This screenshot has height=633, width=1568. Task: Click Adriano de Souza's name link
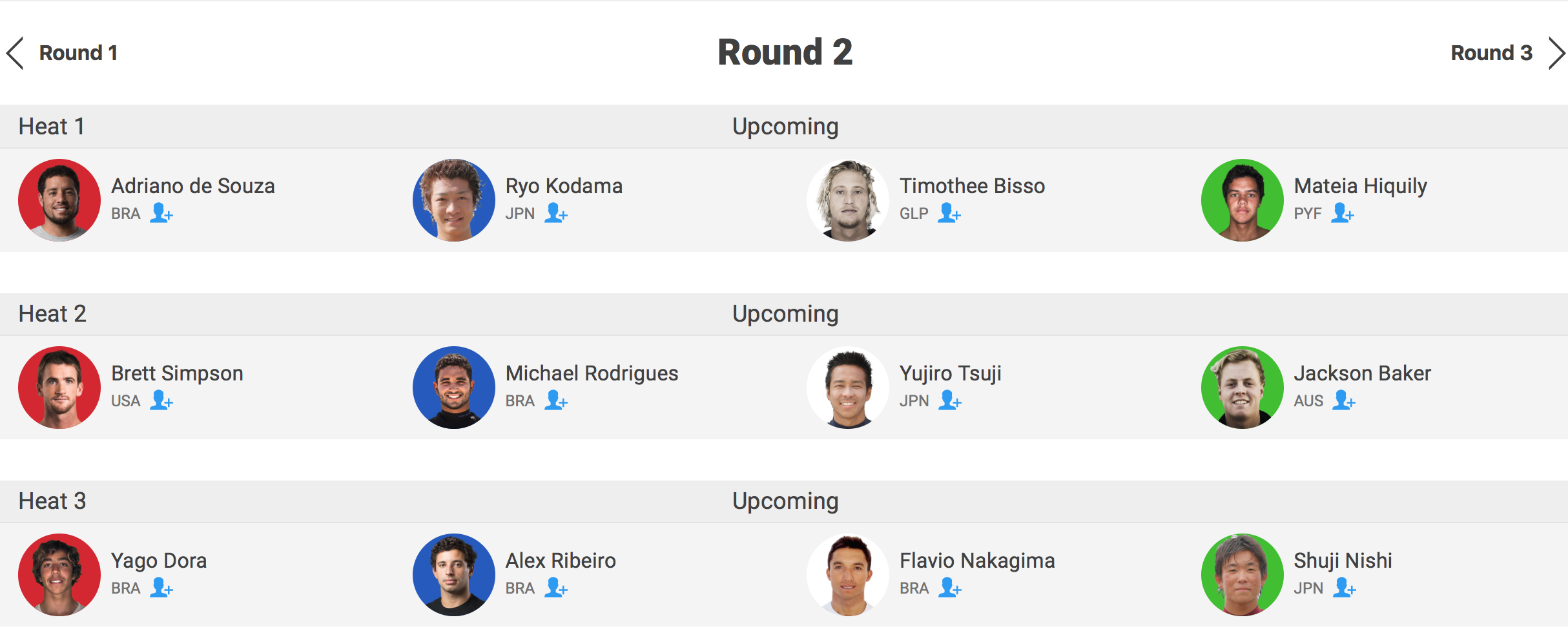pyautogui.click(x=193, y=186)
